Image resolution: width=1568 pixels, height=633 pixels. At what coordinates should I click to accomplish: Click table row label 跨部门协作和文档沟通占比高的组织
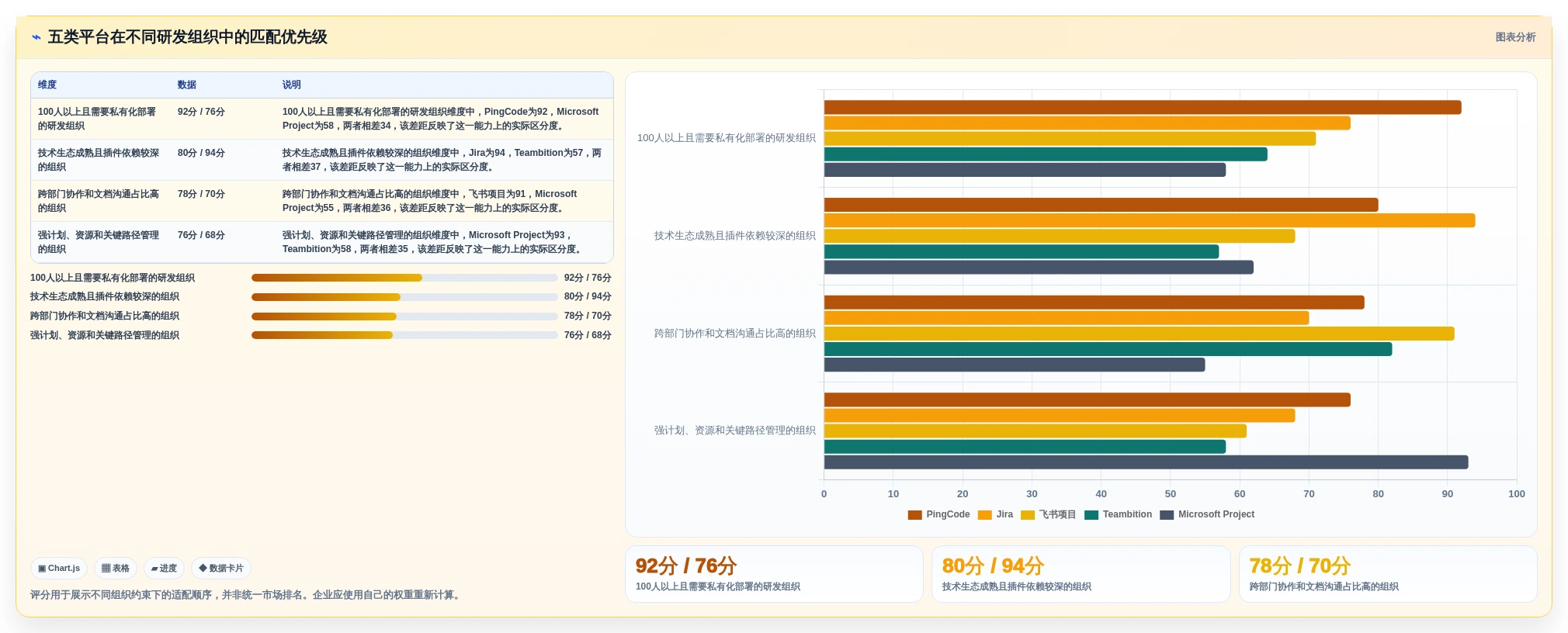(99, 201)
